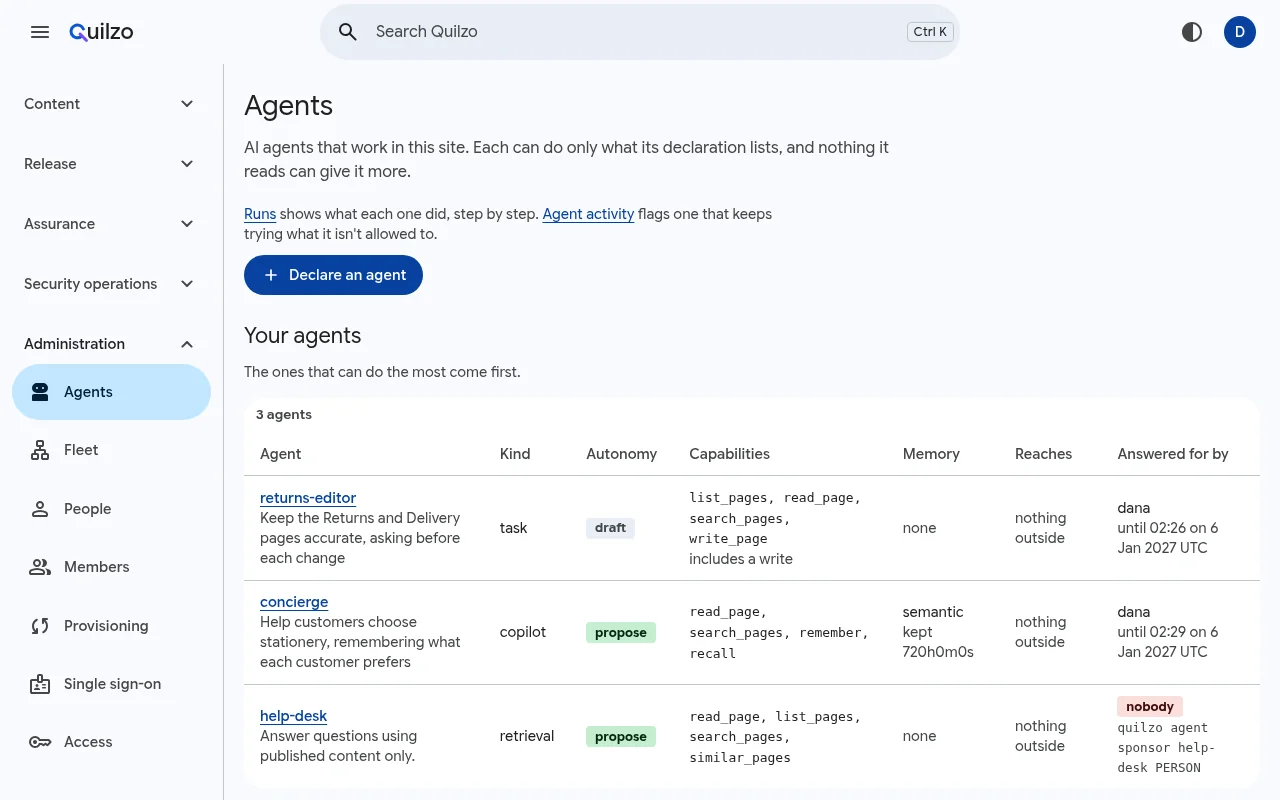Screen dimensions: 1280x800
Task: Click the propose badge in concierge row
Action: 621,632
